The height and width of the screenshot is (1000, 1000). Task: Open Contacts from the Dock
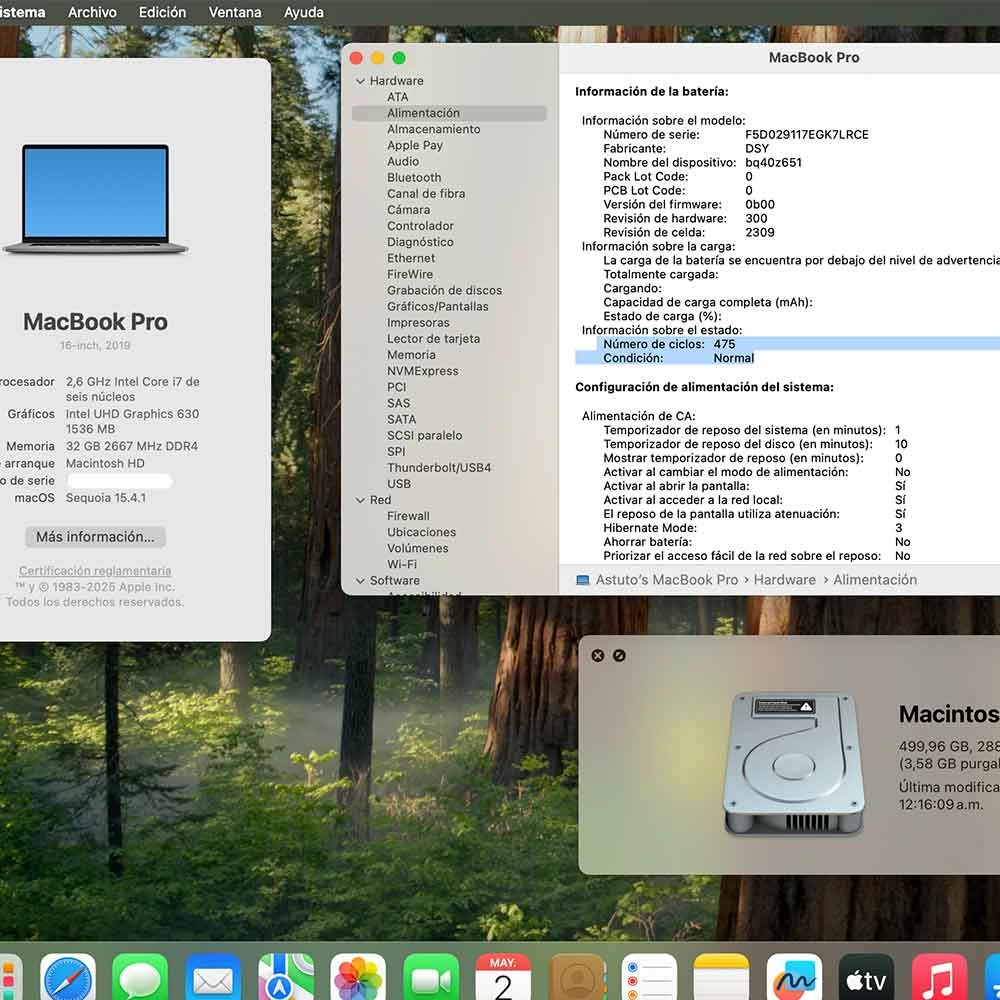click(577, 979)
